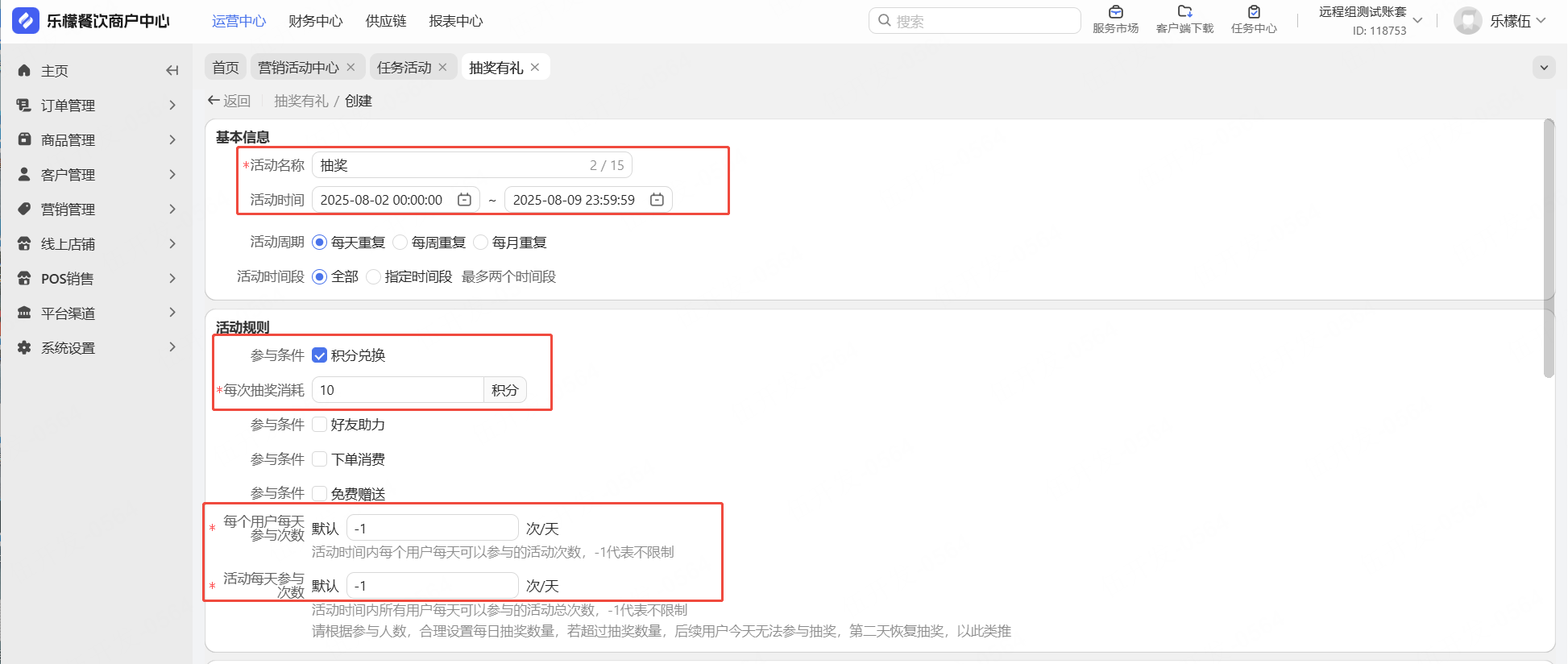Check the 好友助力 checkbox

pos(320,425)
